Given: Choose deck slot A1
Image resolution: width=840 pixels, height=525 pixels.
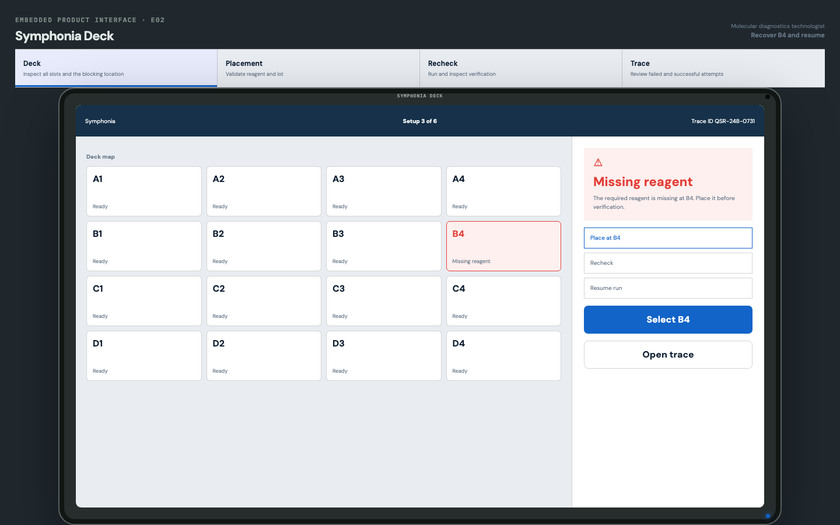Looking at the screenshot, I should [144, 191].
